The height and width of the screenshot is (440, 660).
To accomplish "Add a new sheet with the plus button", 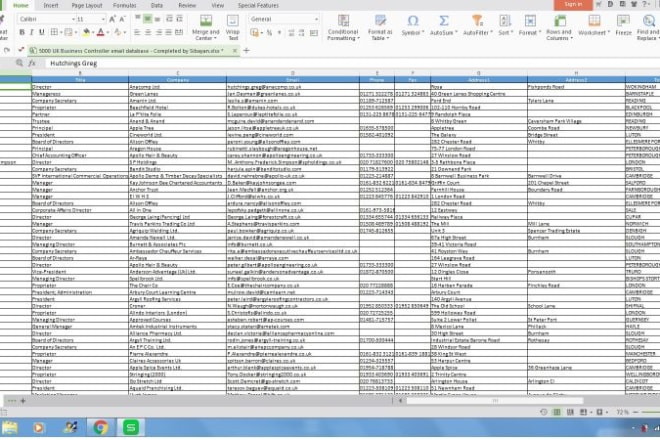I will pyautogui.click(x=23, y=401).
